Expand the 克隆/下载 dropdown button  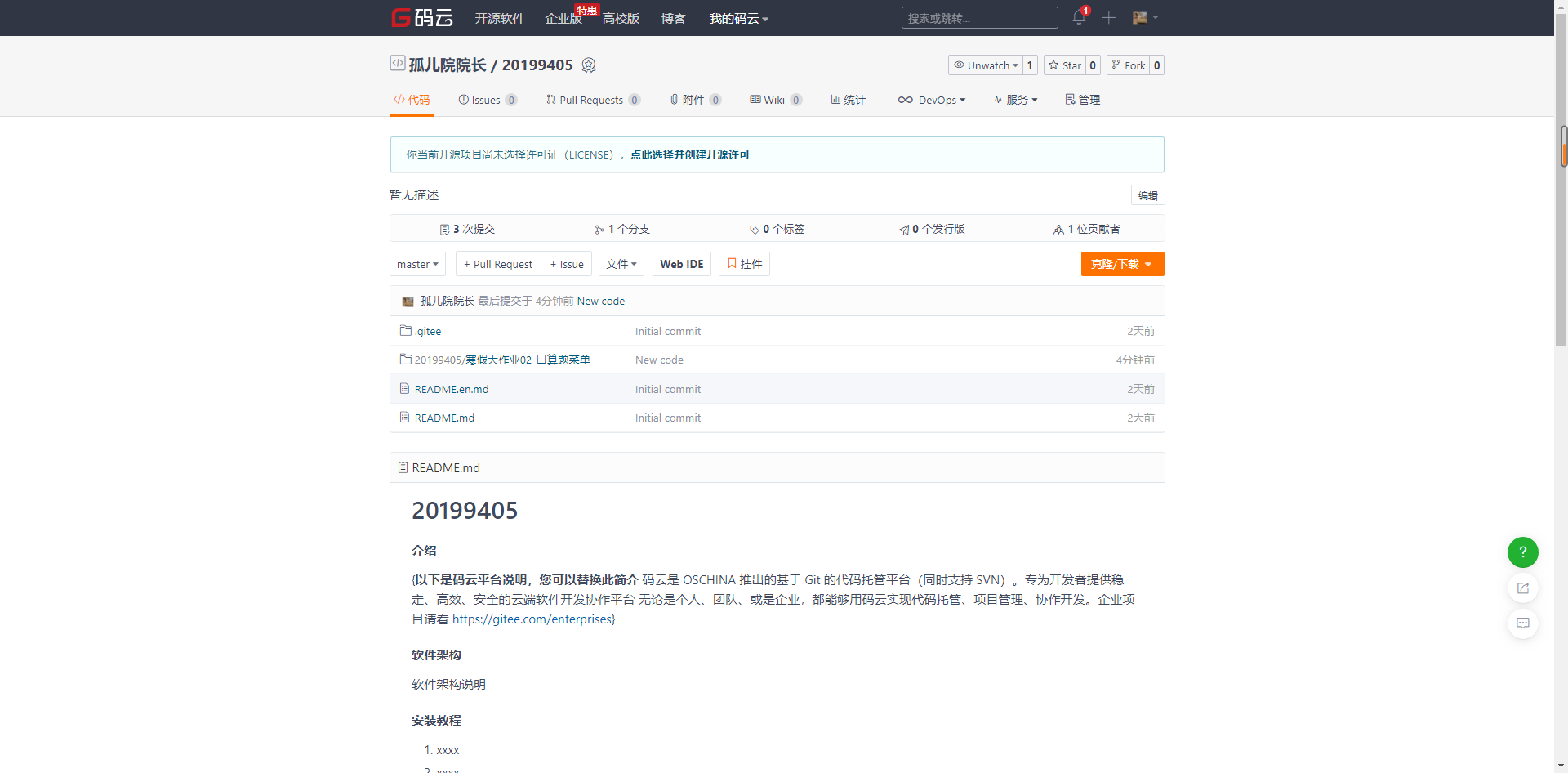point(1122,264)
